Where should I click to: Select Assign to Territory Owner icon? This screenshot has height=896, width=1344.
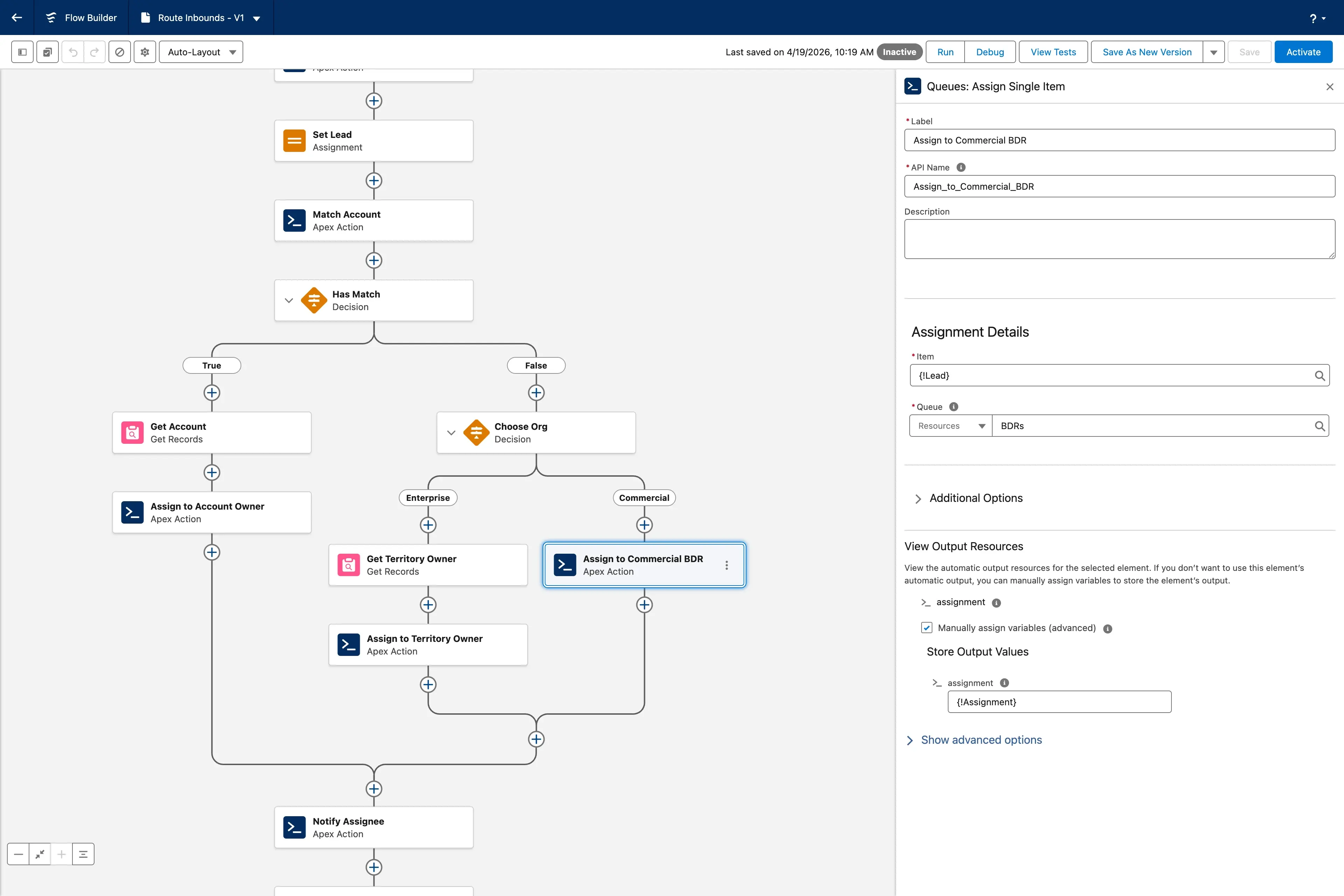click(349, 645)
